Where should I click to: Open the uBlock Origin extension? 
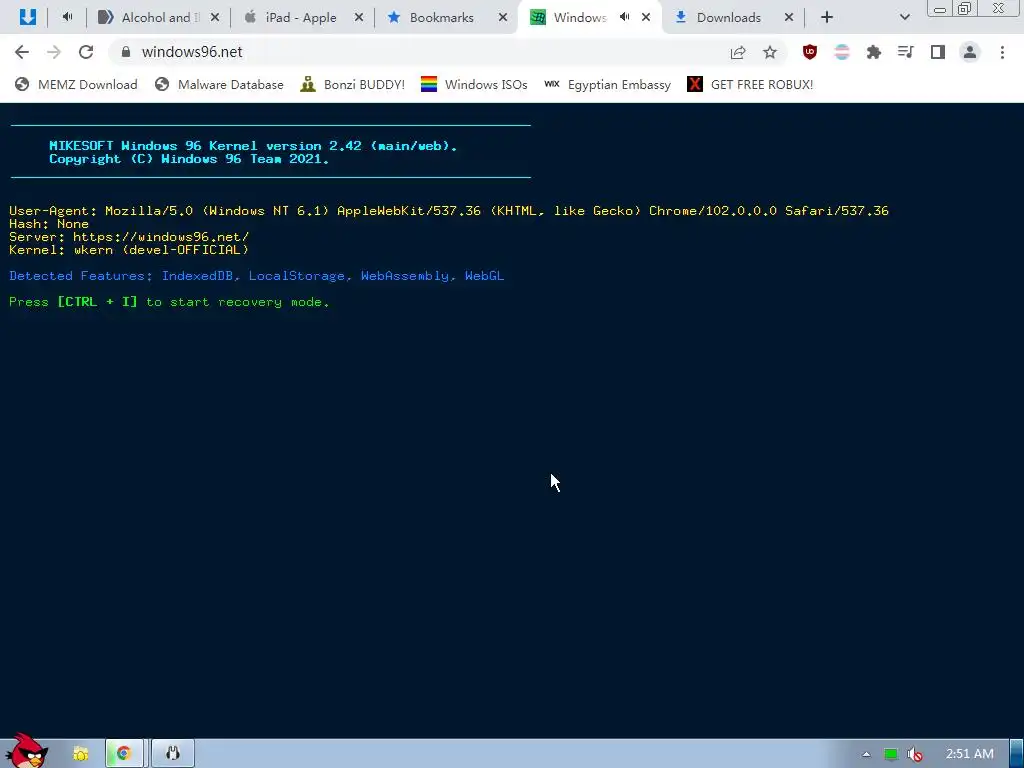pos(810,52)
